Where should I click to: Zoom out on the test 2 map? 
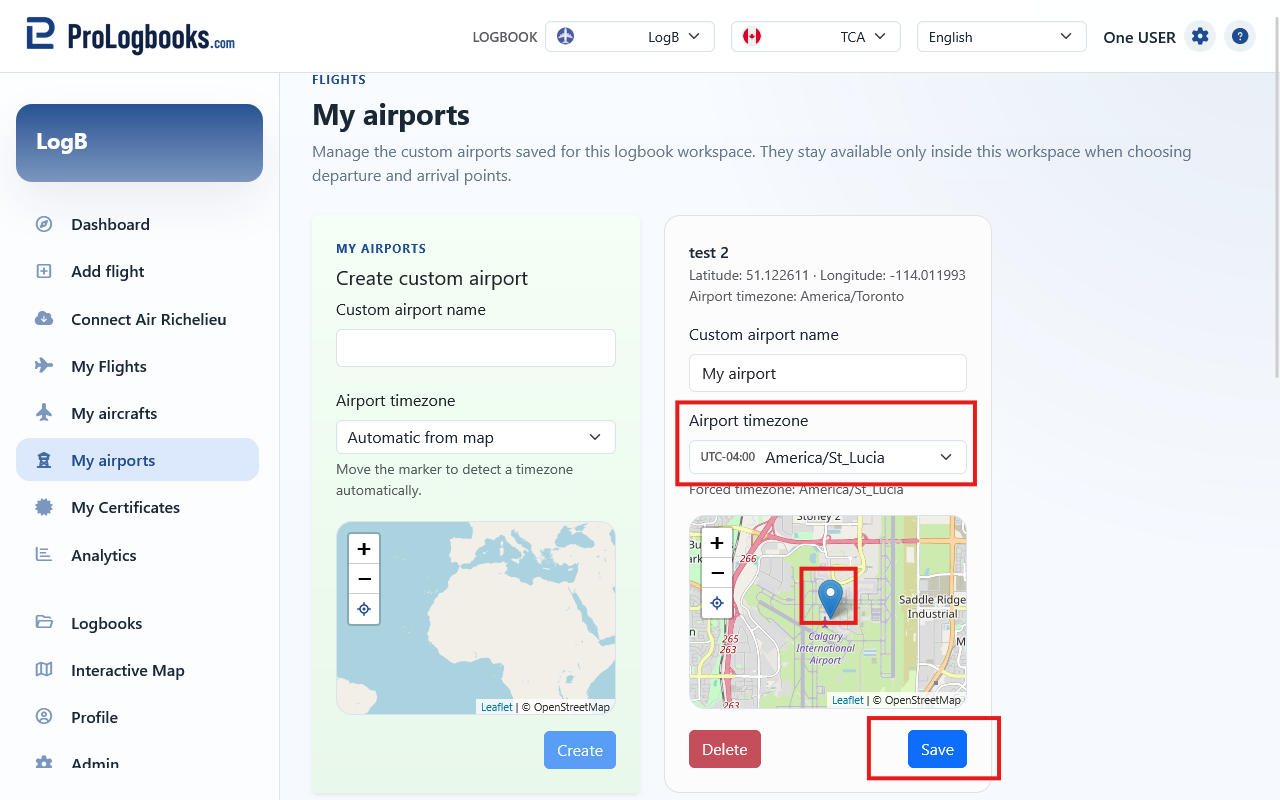pos(717,573)
